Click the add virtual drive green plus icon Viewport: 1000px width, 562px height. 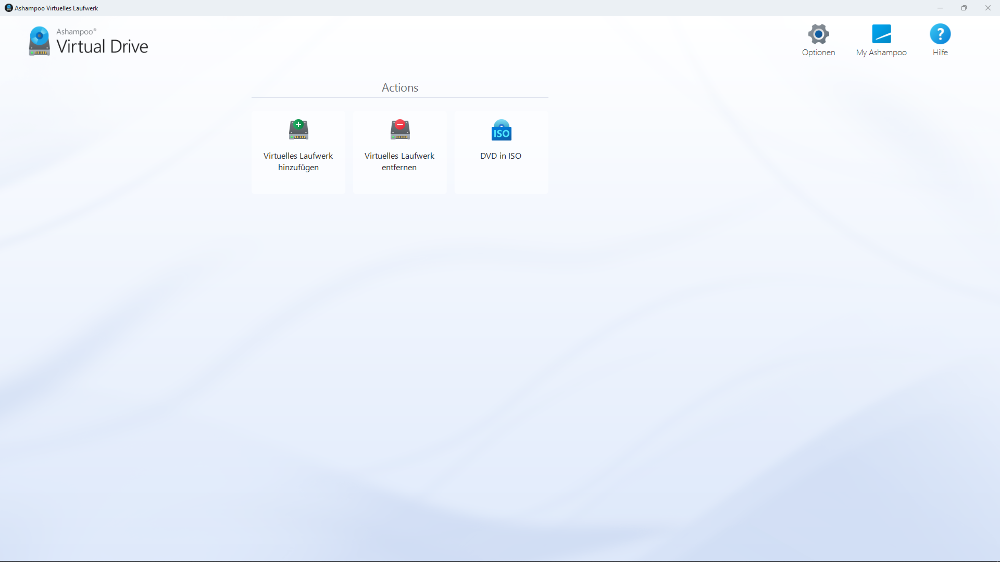click(298, 129)
